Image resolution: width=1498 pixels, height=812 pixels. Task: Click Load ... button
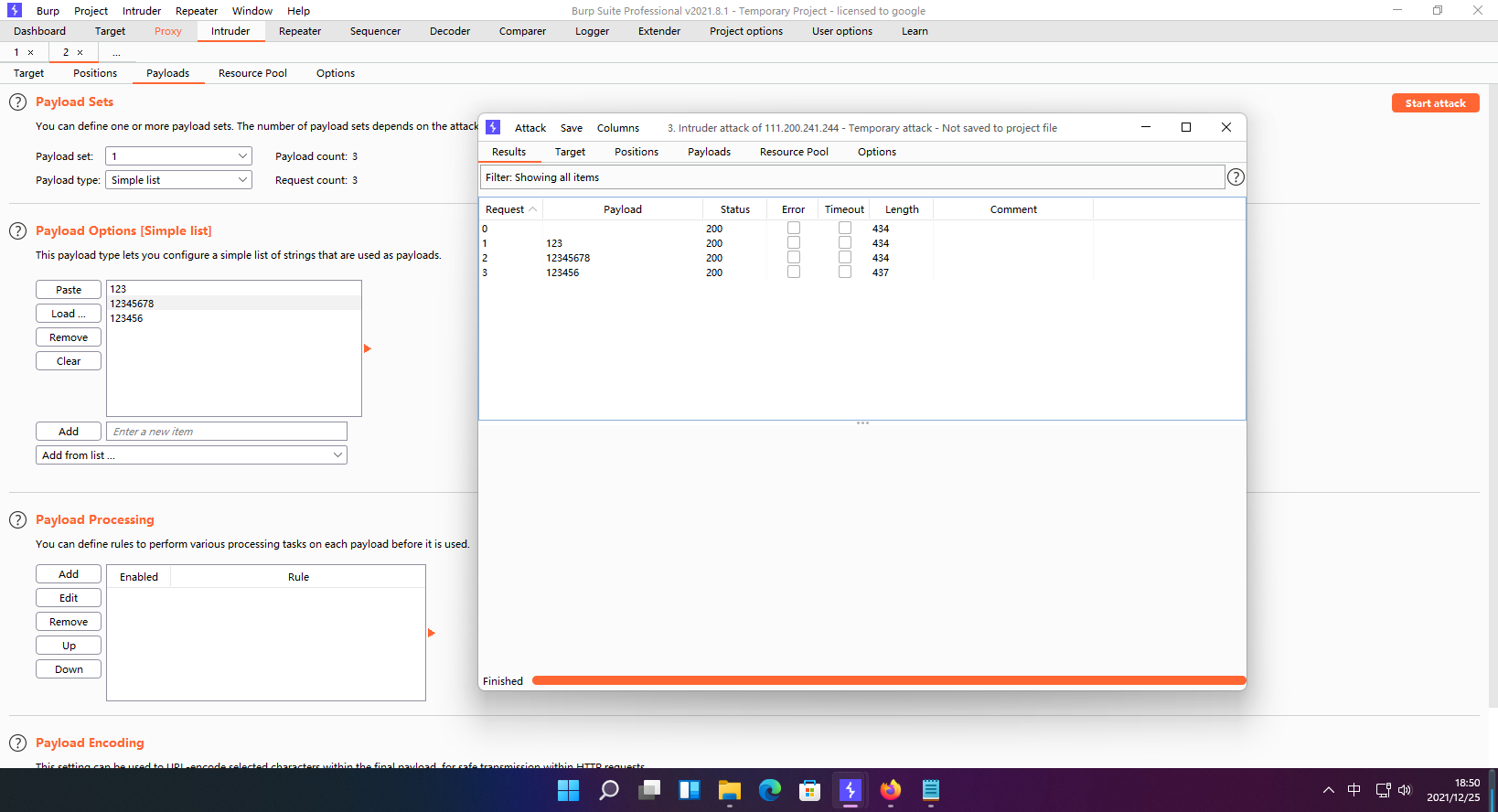(69, 314)
